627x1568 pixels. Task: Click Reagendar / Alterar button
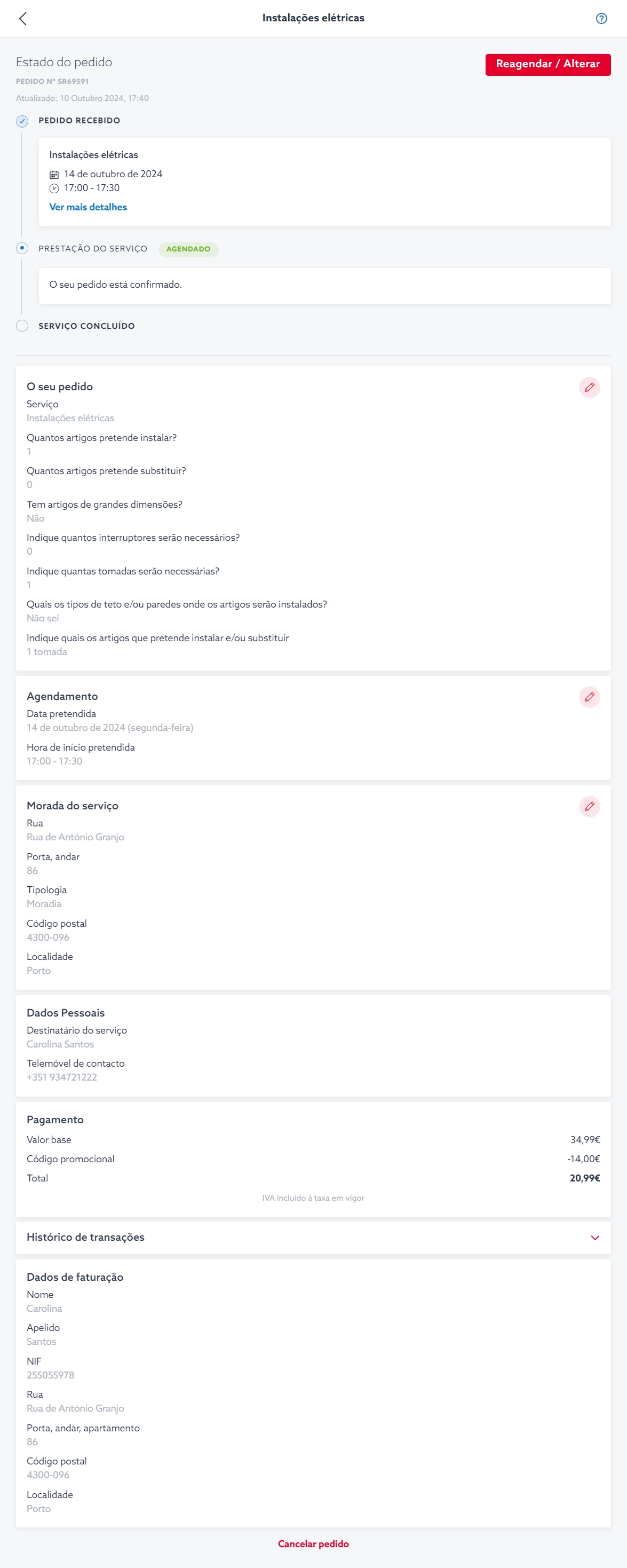547,64
